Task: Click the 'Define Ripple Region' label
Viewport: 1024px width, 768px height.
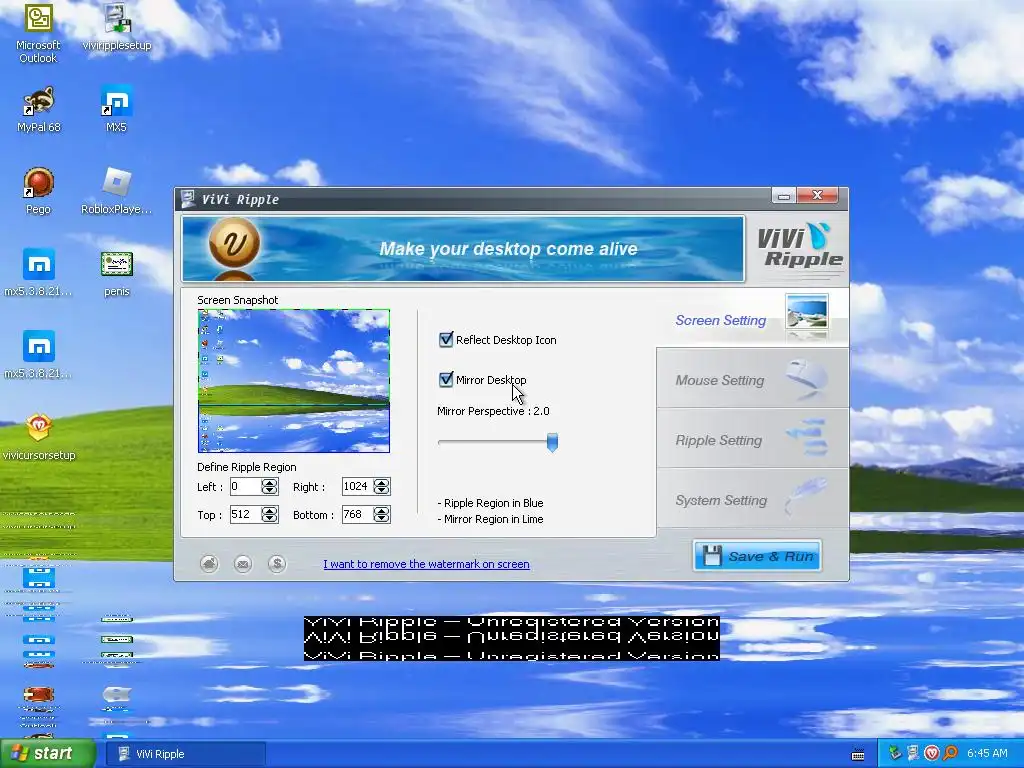Action: (x=247, y=467)
